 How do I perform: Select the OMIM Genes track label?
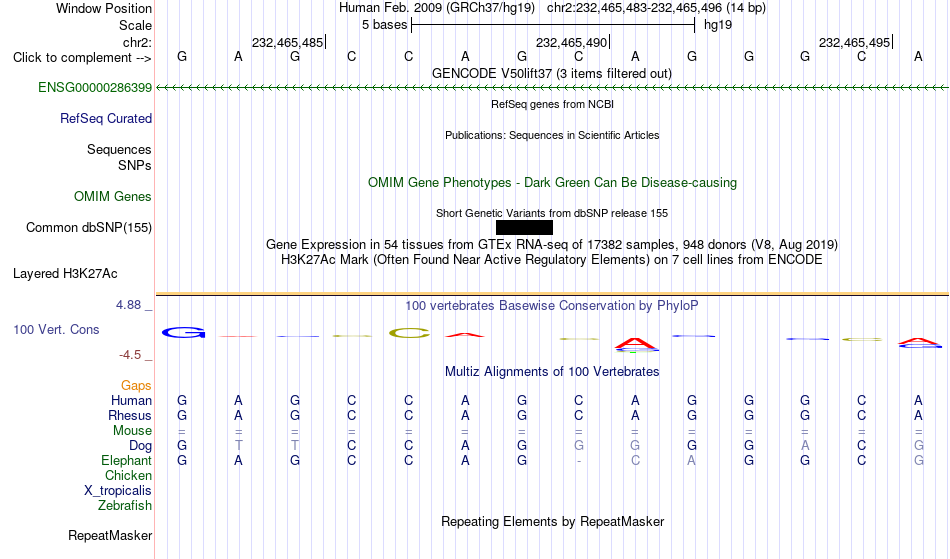tap(112, 196)
